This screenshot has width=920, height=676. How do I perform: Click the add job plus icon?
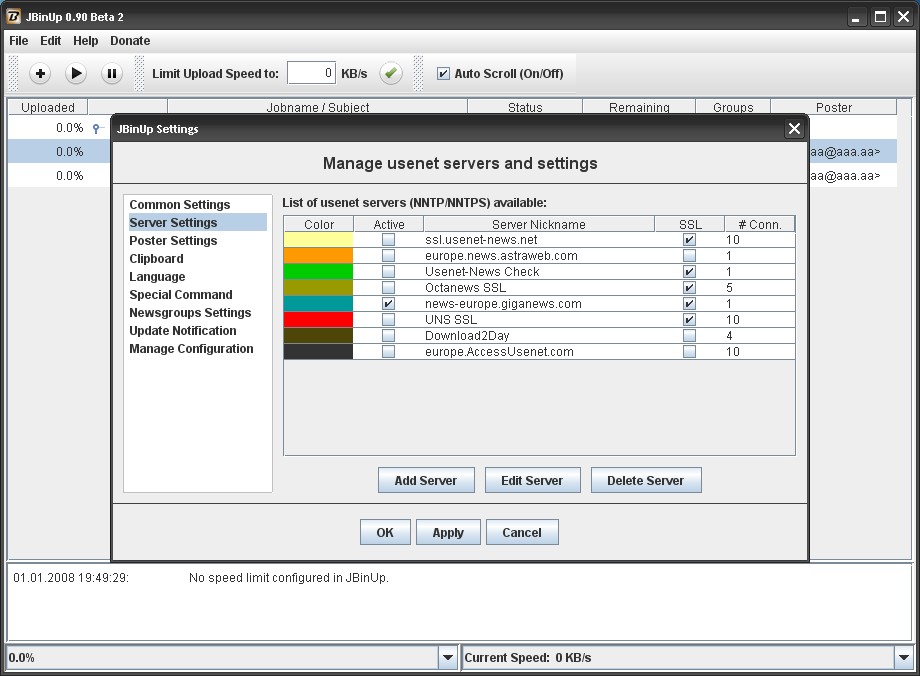point(40,73)
